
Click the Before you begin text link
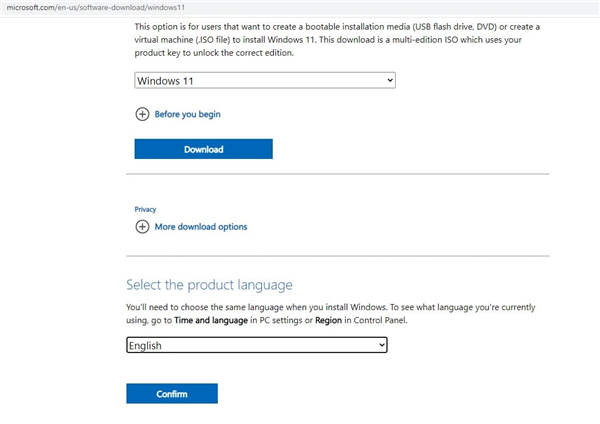187,114
